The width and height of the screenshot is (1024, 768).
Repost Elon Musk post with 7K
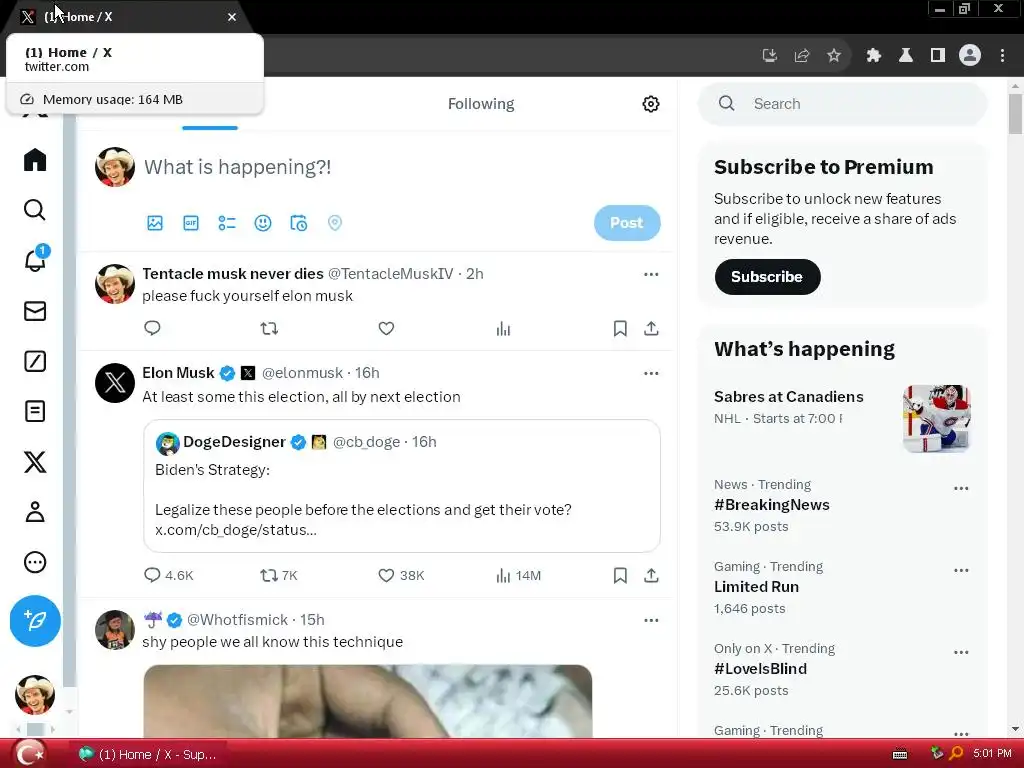(279, 575)
